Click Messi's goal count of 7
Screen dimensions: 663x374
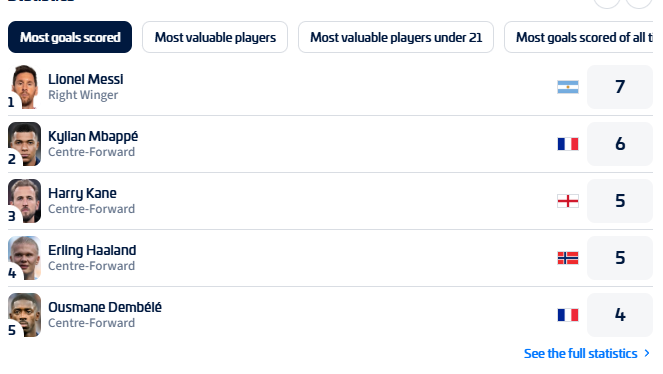(x=620, y=87)
